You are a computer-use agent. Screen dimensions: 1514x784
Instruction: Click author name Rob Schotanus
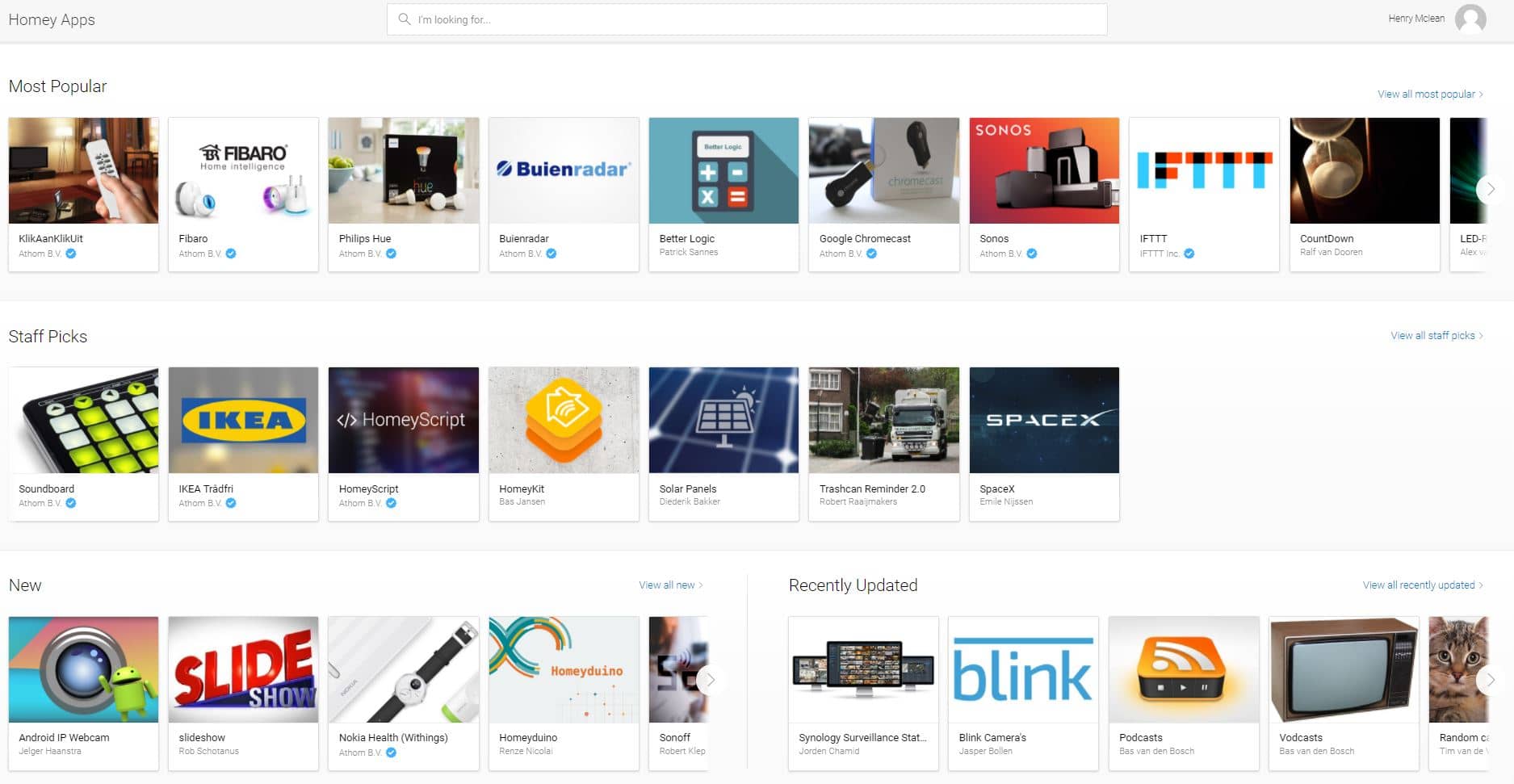[x=208, y=751]
